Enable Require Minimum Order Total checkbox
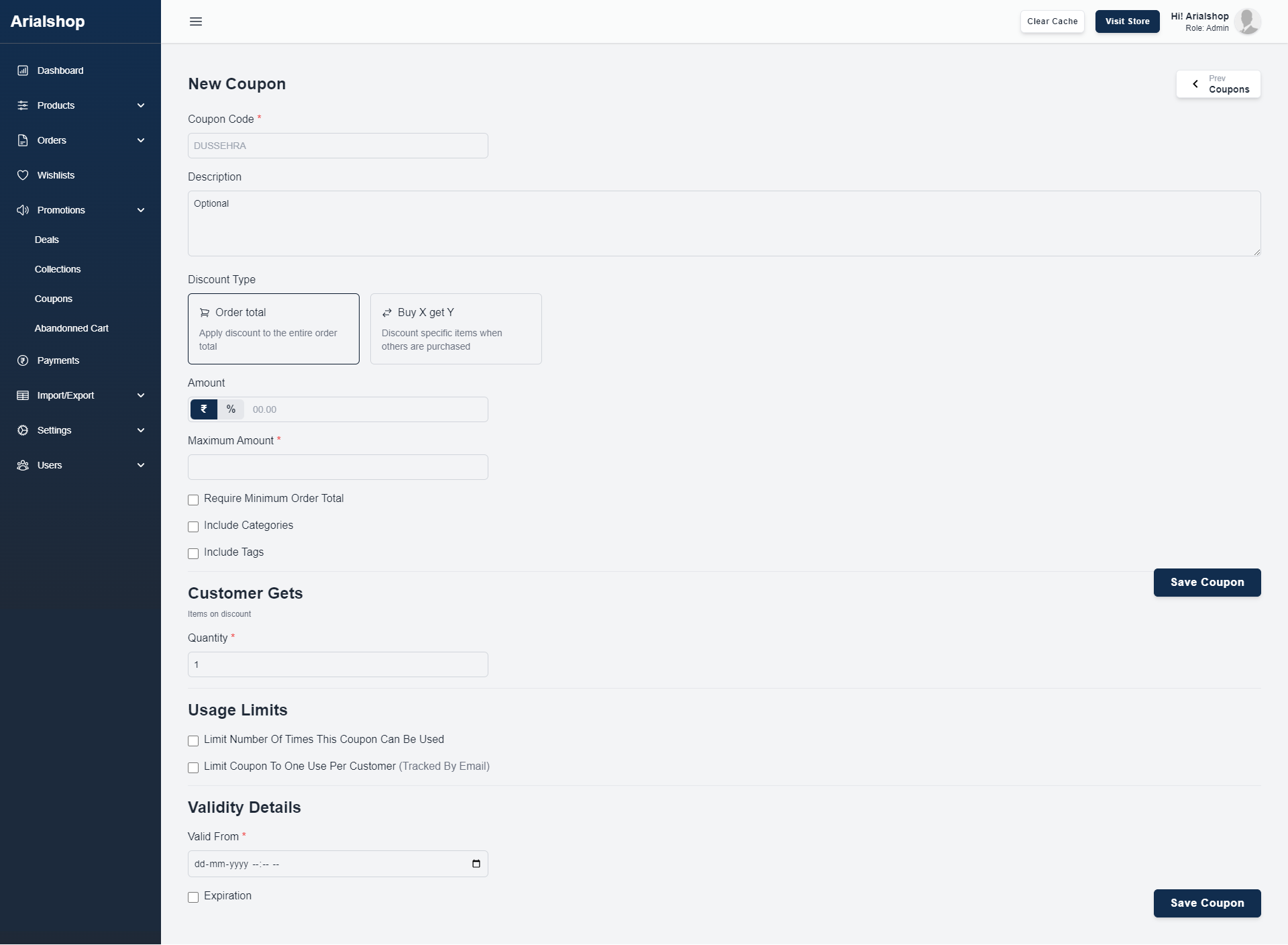The height and width of the screenshot is (945, 1288). 193,499
